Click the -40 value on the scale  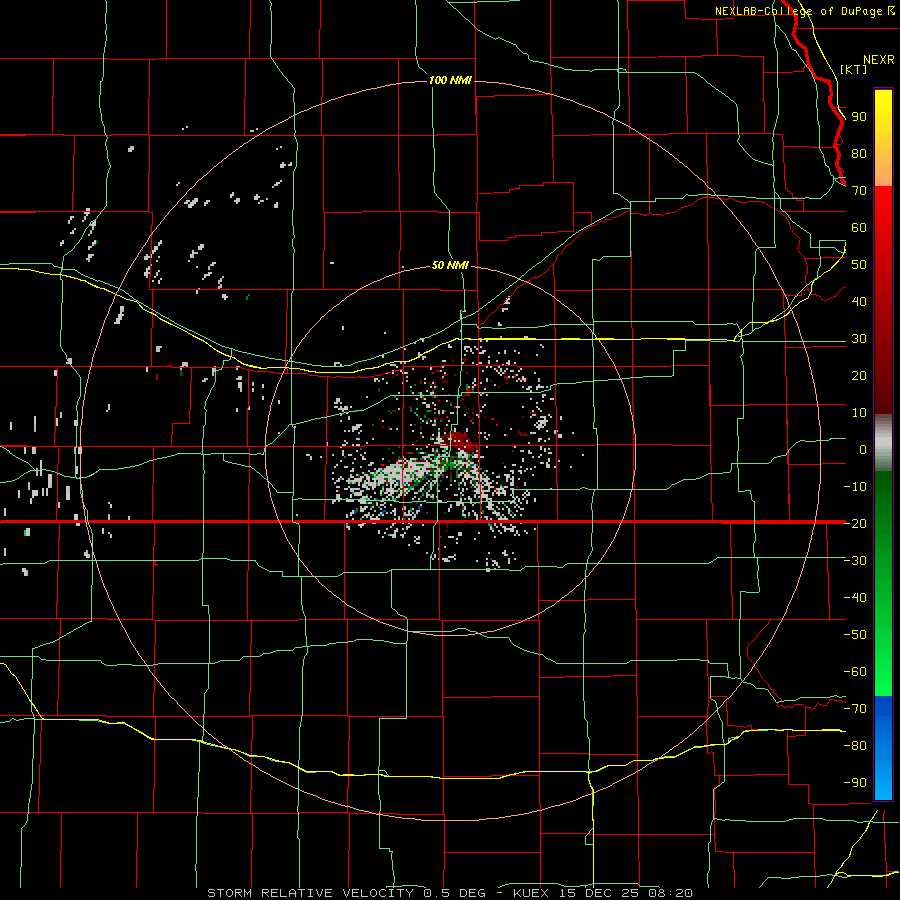855,598
